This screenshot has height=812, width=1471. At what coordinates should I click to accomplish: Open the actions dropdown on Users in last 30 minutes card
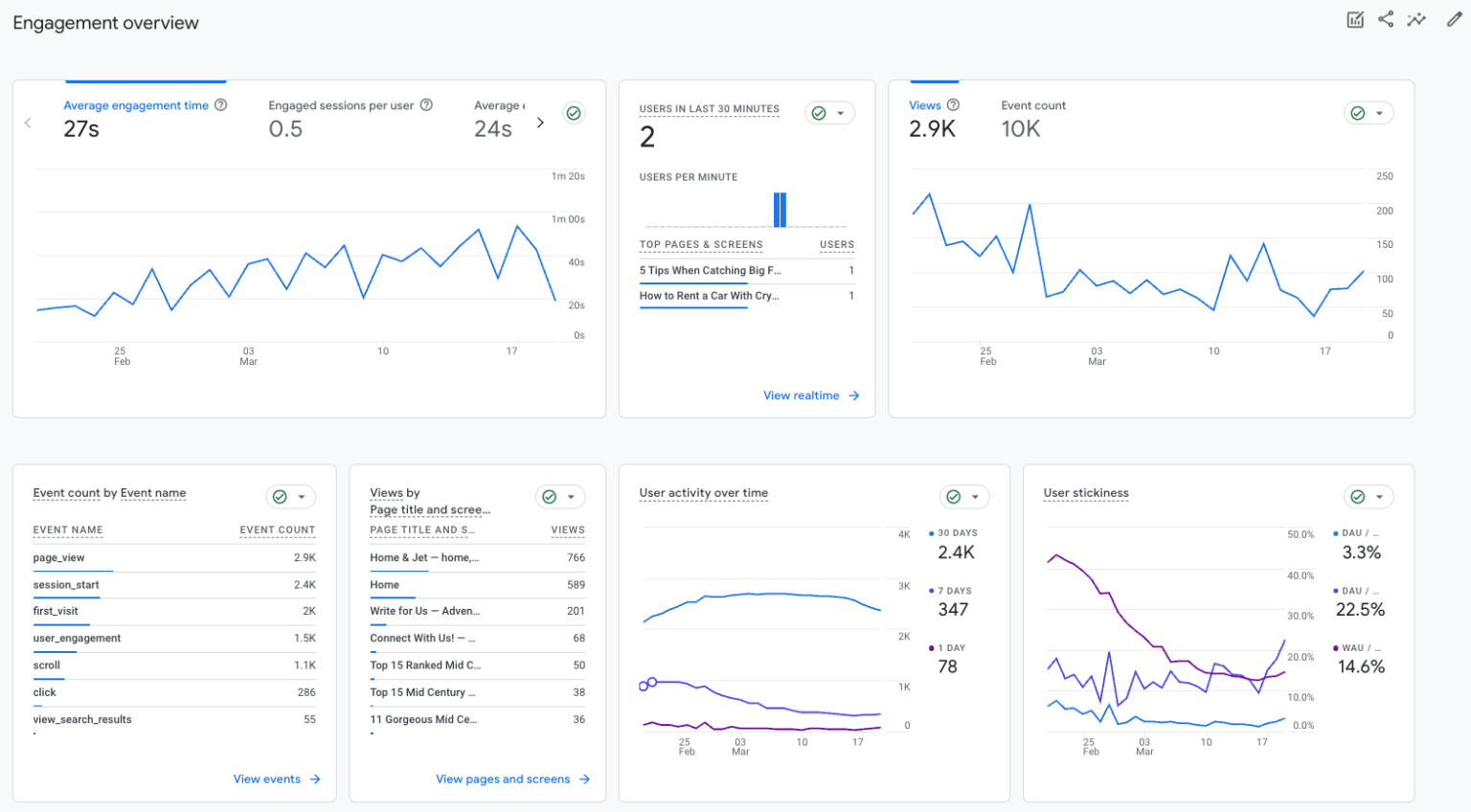[842, 112]
